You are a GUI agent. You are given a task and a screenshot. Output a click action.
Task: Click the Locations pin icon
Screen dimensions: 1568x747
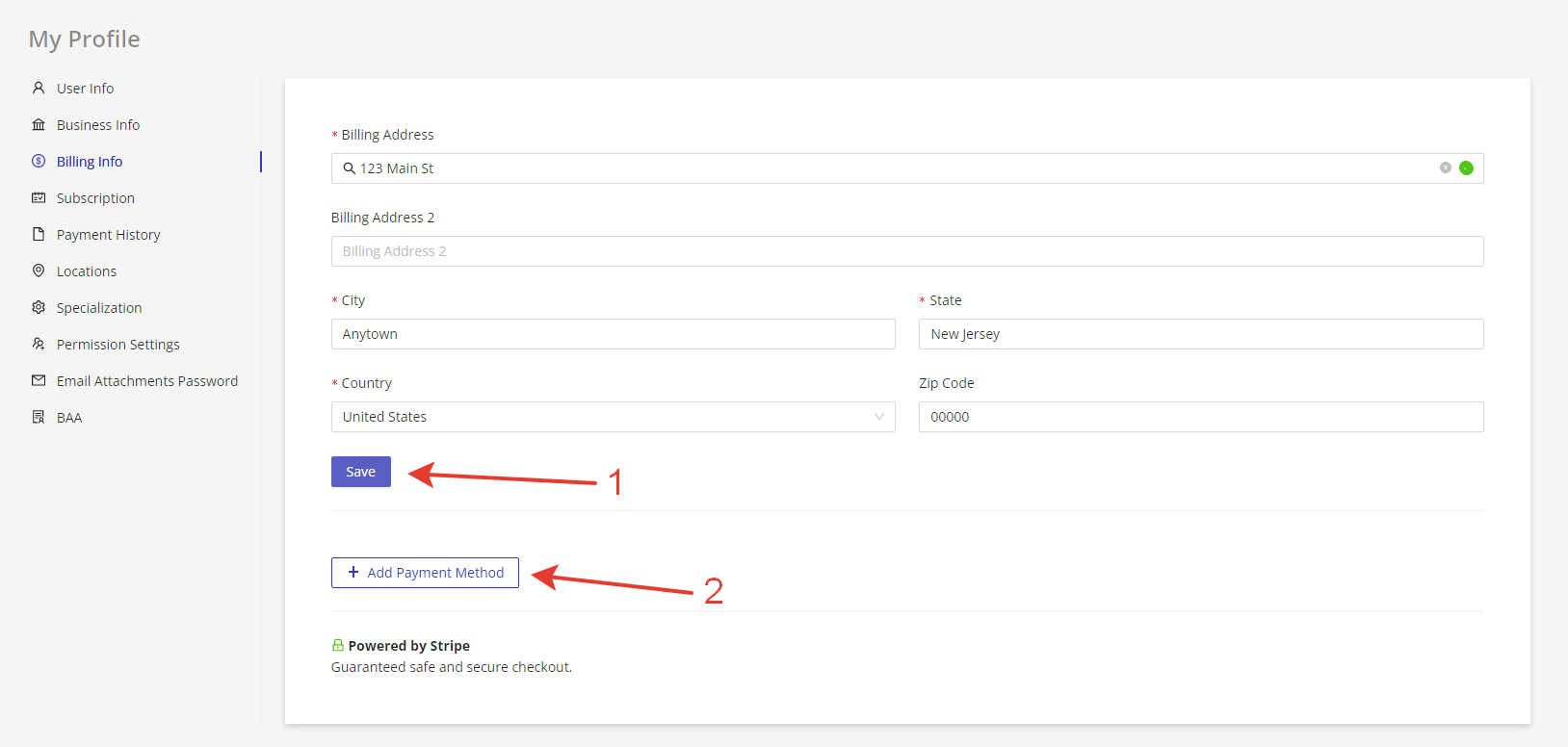coord(39,271)
